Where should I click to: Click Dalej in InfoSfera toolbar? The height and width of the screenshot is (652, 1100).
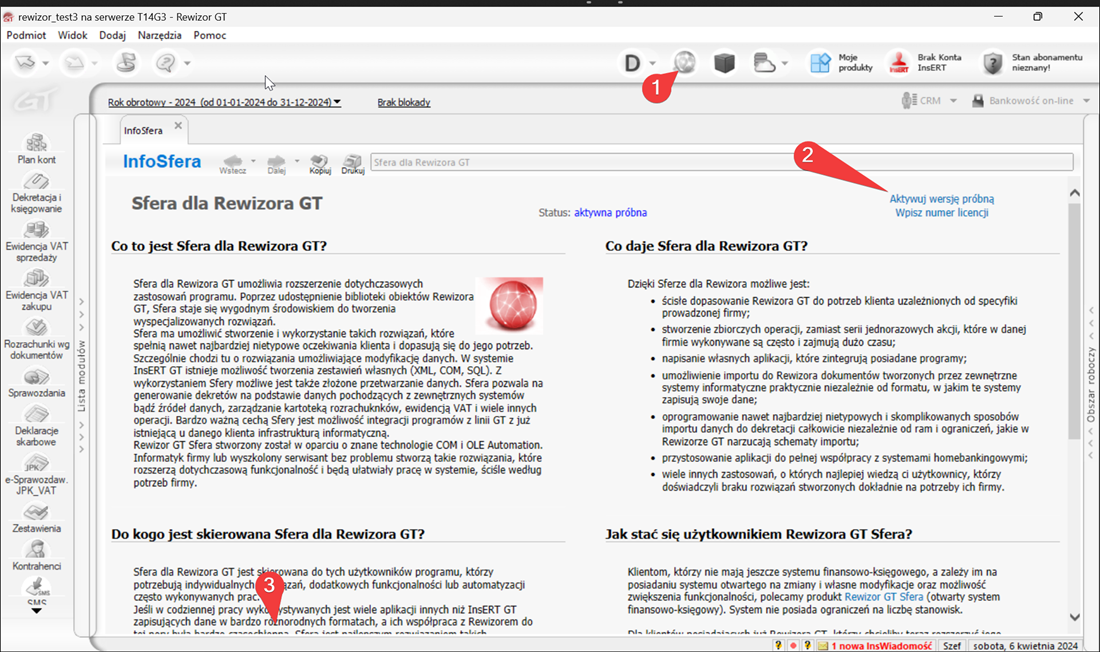coord(276,164)
